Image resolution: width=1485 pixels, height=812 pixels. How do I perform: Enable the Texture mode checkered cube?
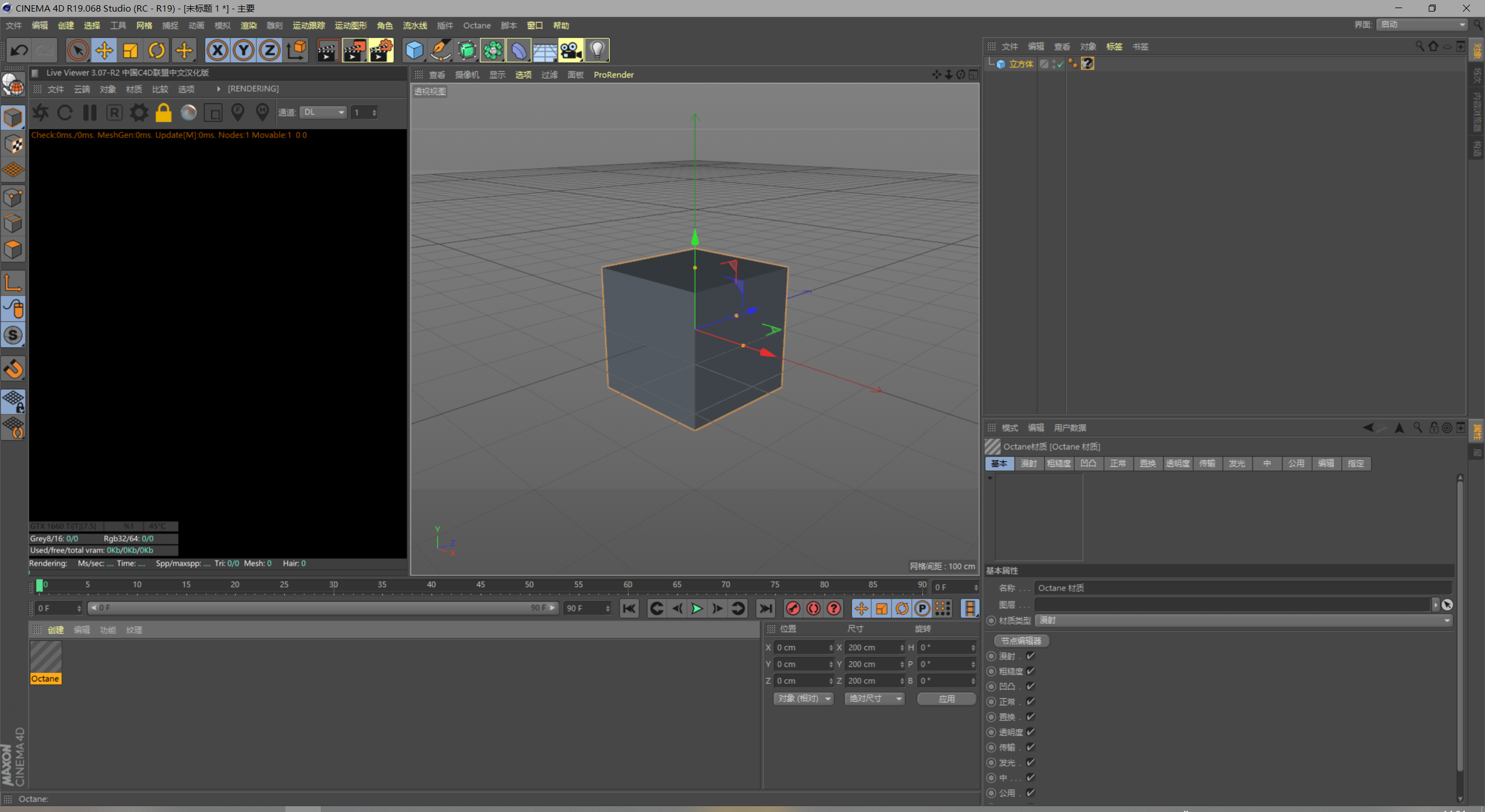pyautogui.click(x=13, y=144)
